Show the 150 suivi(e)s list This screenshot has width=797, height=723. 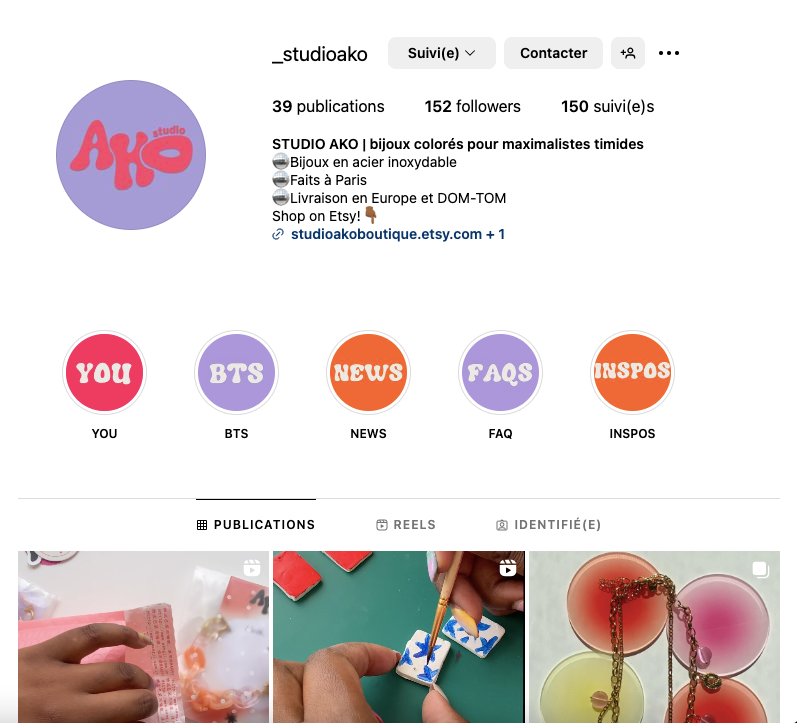[607, 106]
